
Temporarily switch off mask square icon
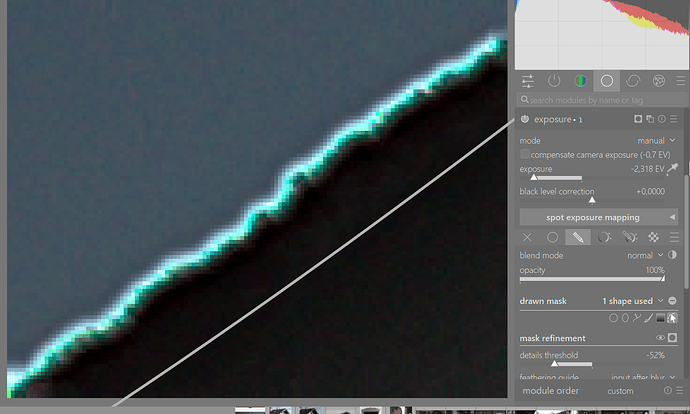coord(672,338)
